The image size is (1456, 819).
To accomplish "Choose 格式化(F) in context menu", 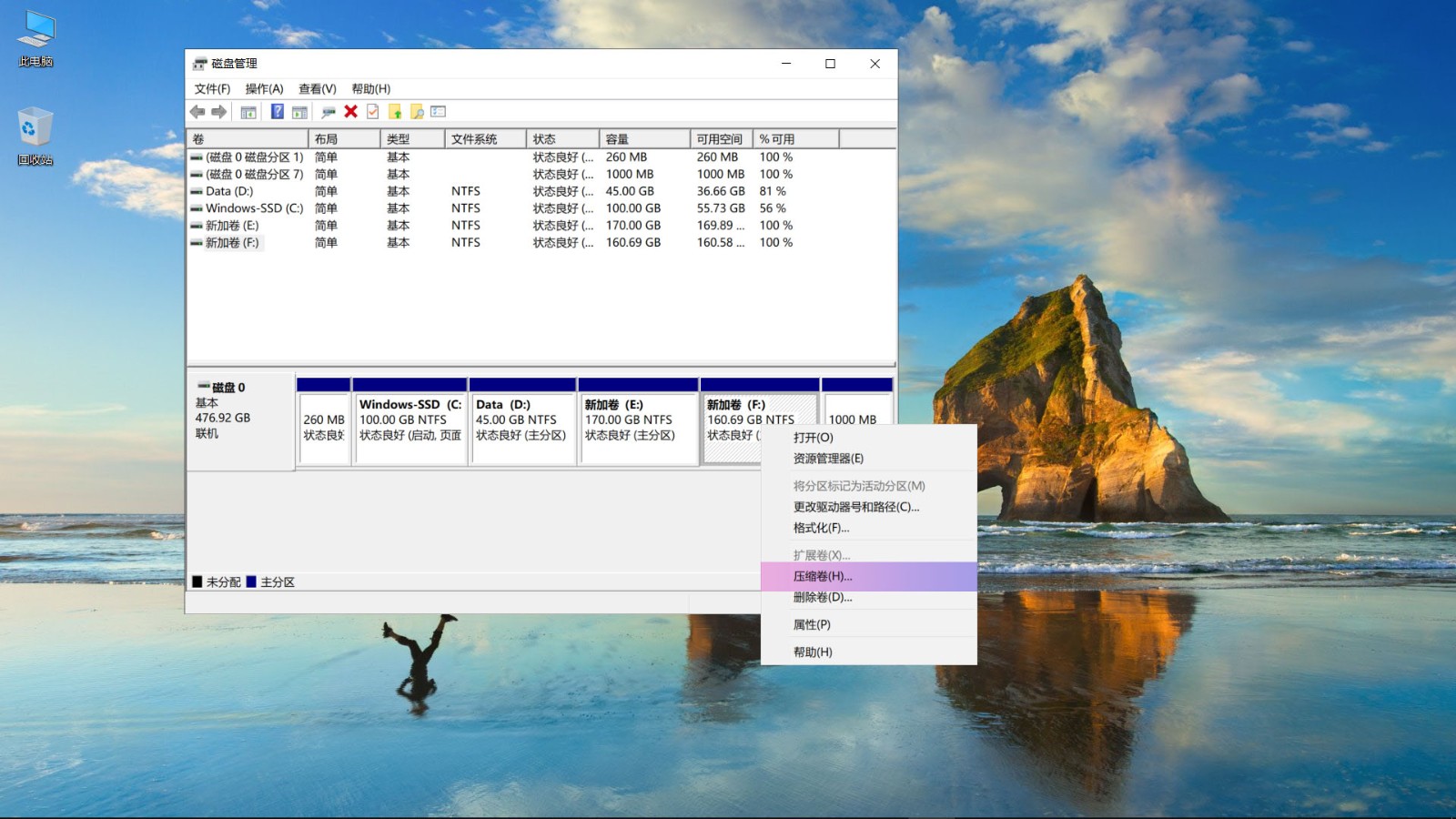I will [869, 528].
